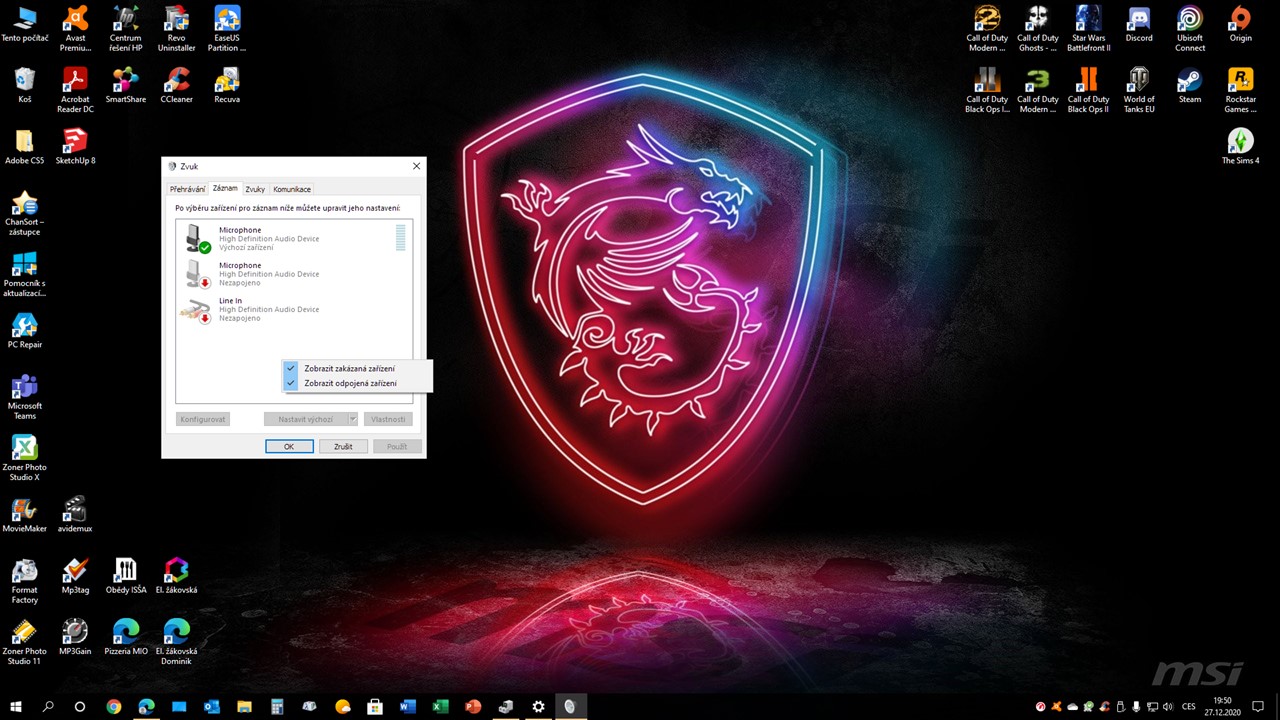Viewport: 1280px width, 720px height.
Task: Launch Format Factory shortcut
Action: click(x=25, y=581)
